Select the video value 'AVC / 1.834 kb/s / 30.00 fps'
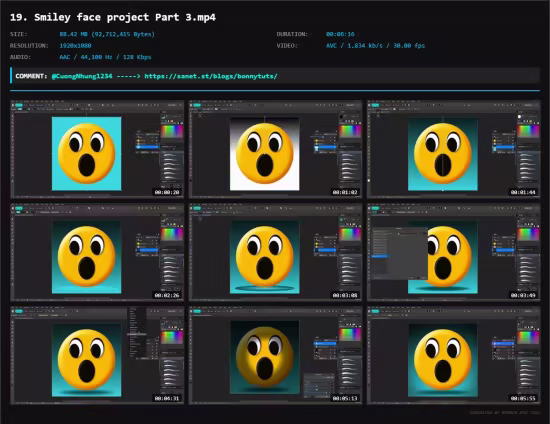This screenshot has width=550, height=424. click(x=375, y=46)
